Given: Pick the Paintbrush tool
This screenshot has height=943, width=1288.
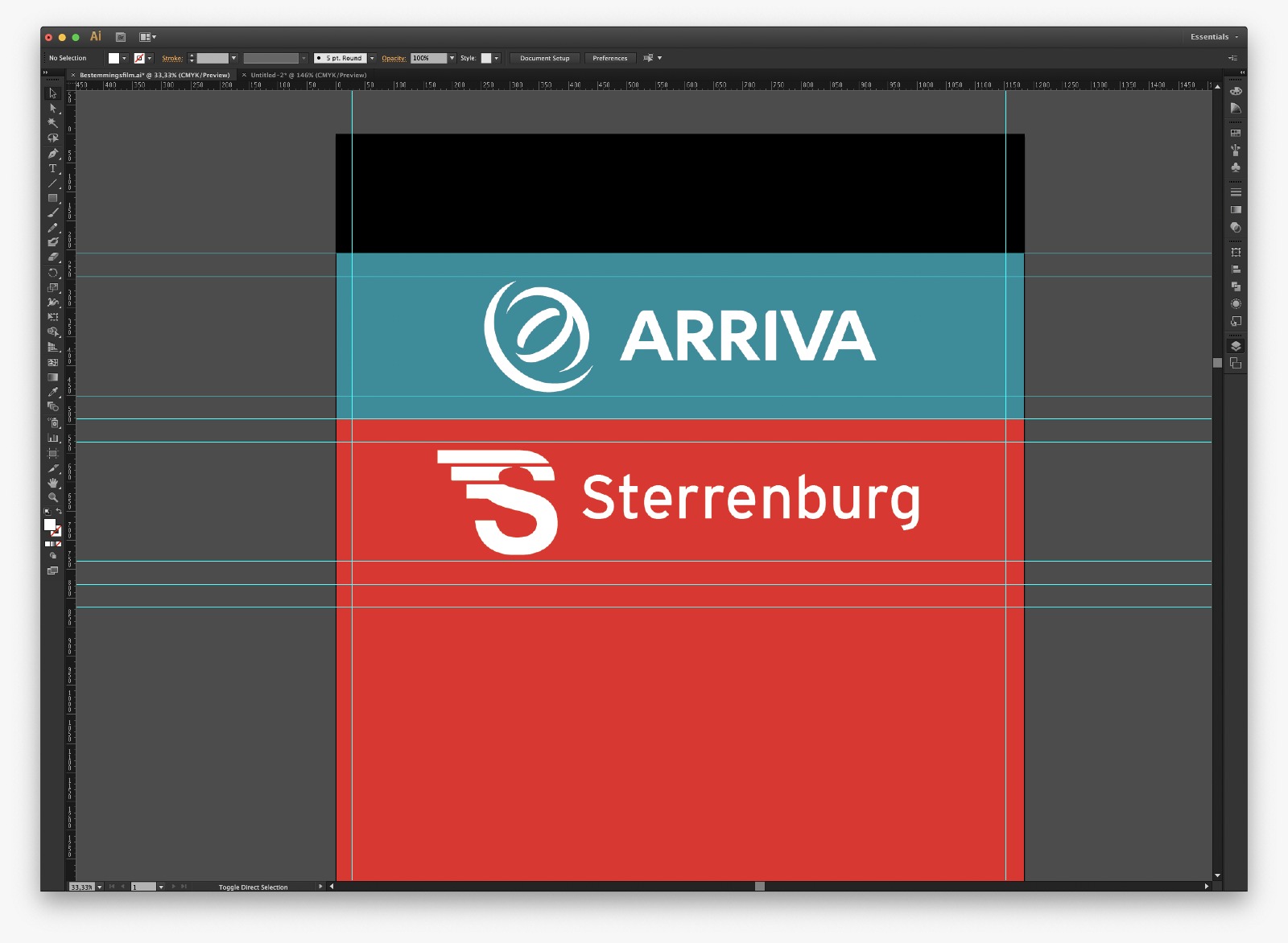Looking at the screenshot, I should pyautogui.click(x=53, y=213).
